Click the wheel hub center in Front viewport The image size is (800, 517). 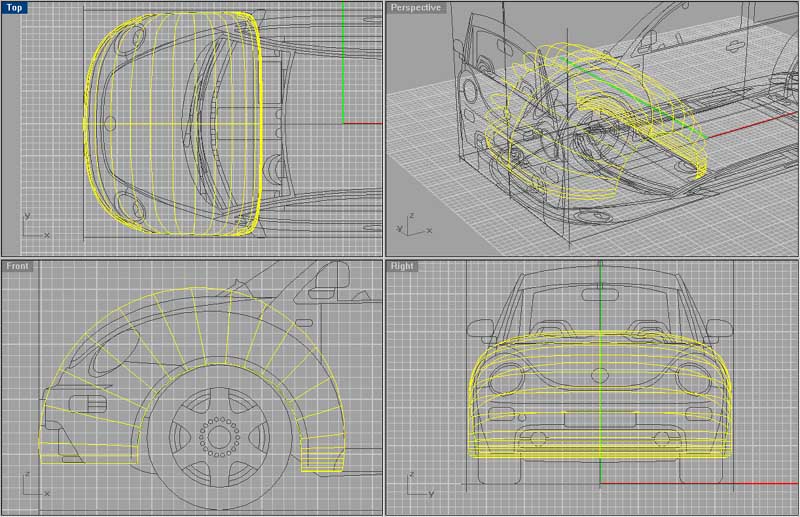pos(219,437)
